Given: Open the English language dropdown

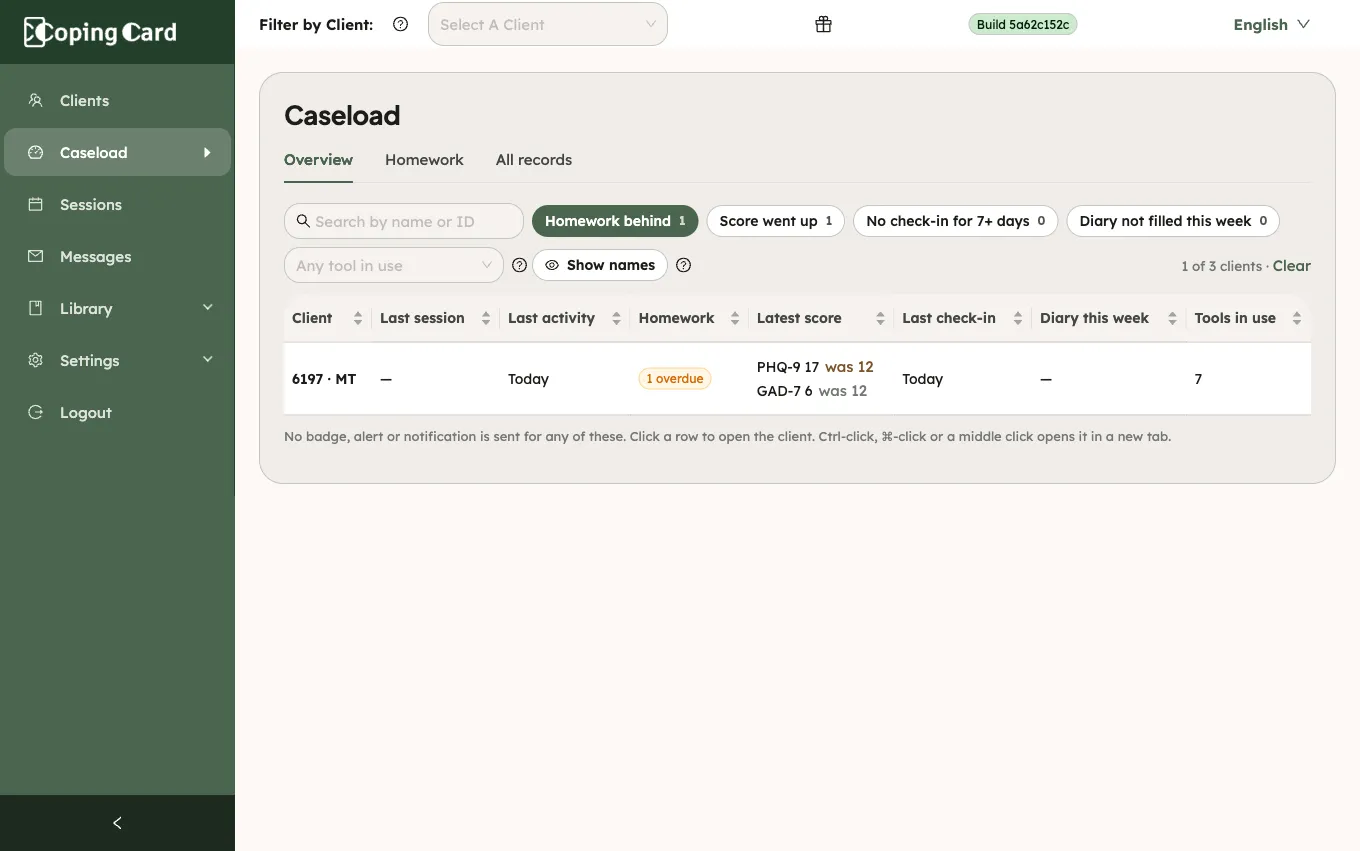Looking at the screenshot, I should click(1271, 24).
